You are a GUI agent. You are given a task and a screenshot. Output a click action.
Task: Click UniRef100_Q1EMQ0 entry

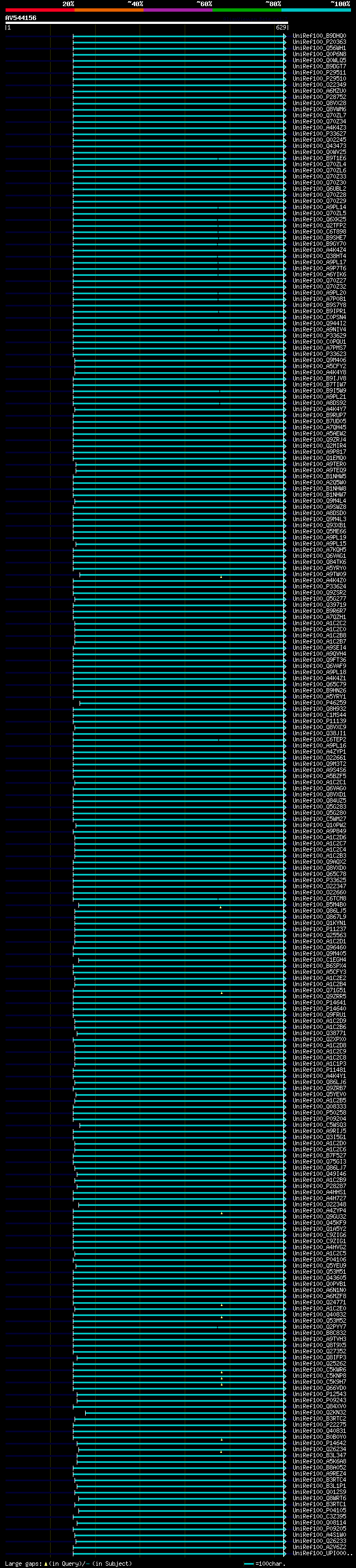(319, 458)
